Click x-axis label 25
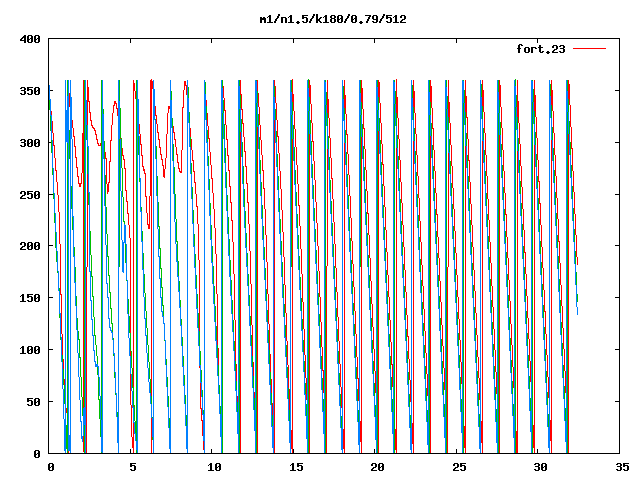Screen dimensions: 640x480 tap(459, 467)
